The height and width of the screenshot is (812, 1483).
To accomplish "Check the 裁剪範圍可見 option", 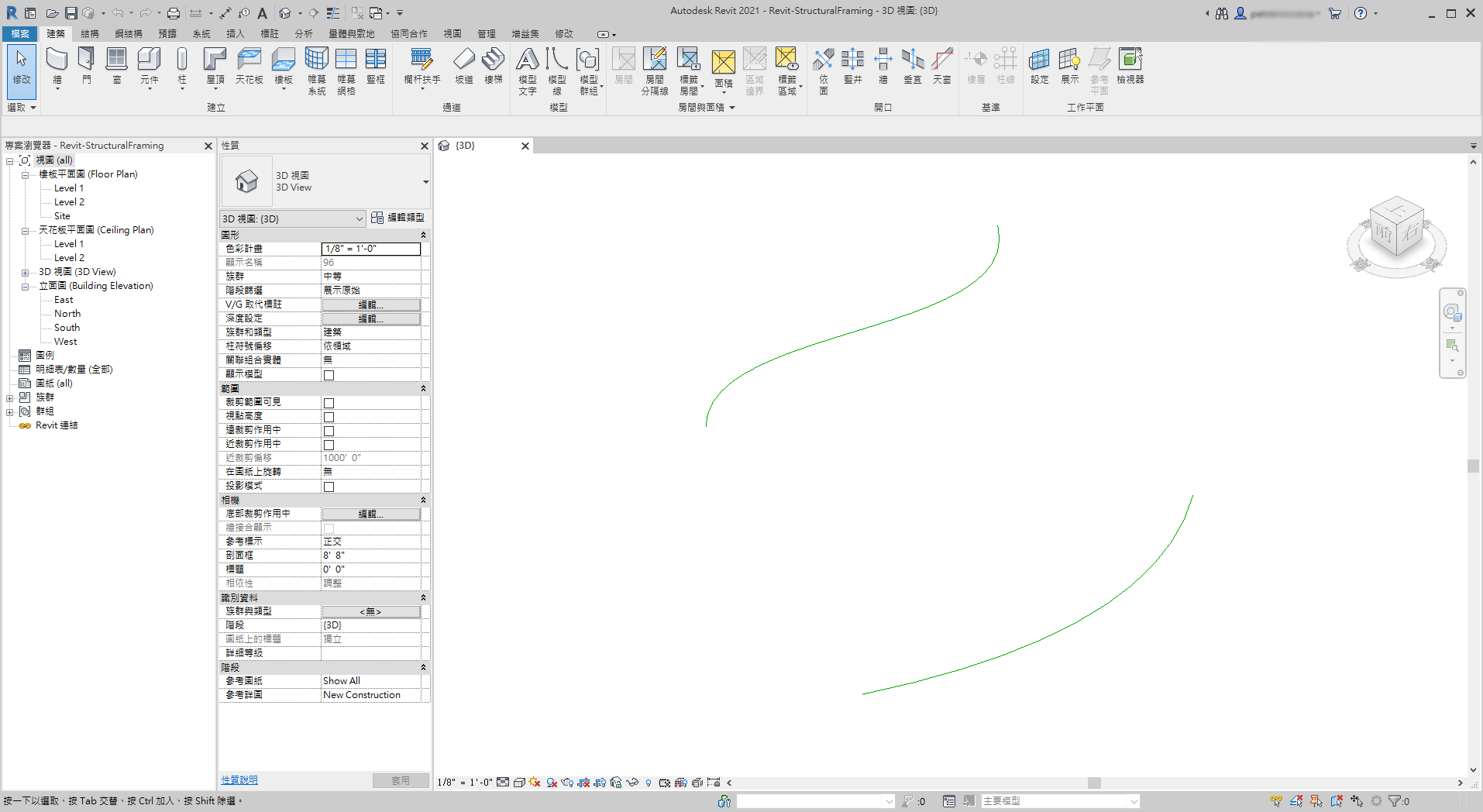I will 329,402.
